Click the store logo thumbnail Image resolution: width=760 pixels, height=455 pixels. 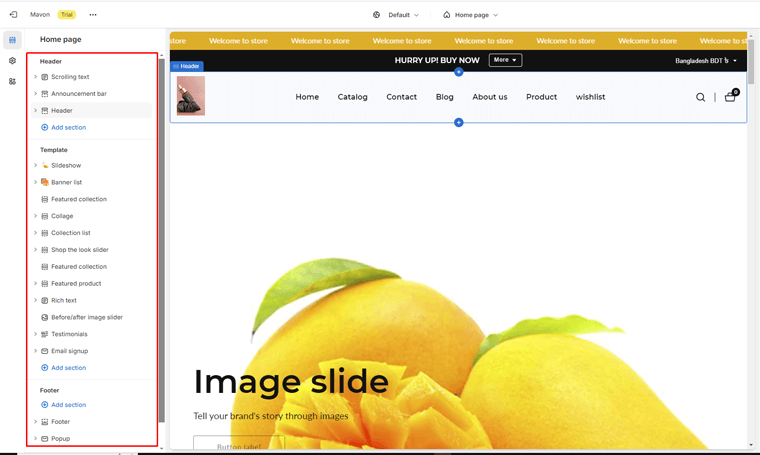pyautogui.click(x=191, y=95)
